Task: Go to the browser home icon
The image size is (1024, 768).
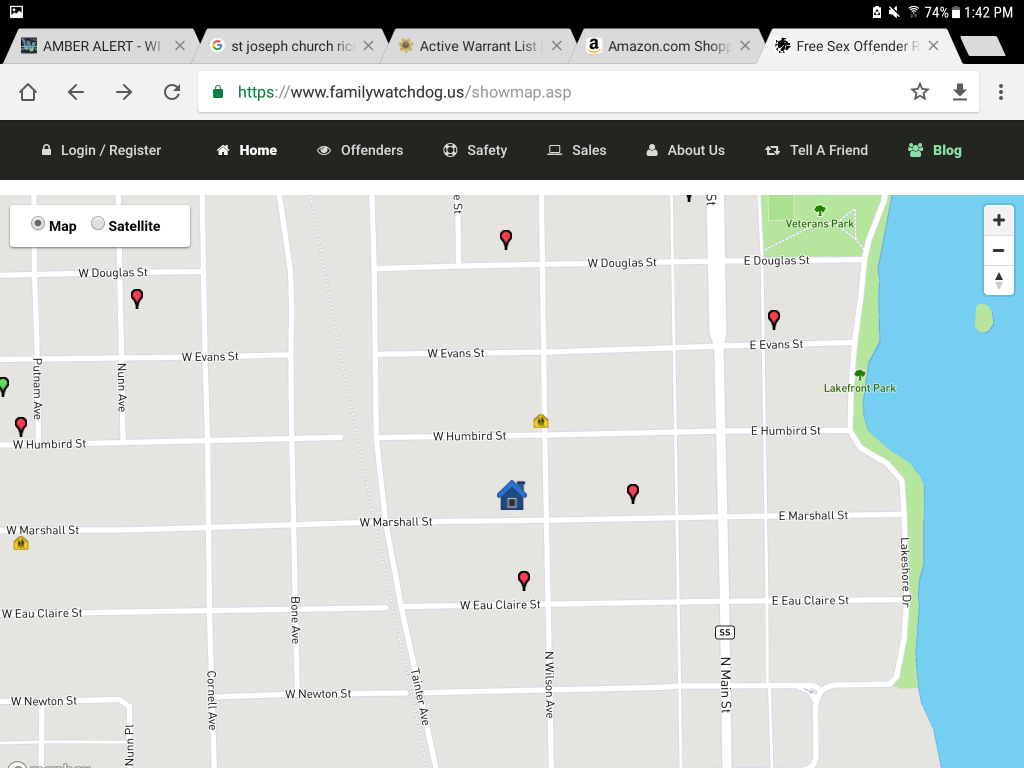Action: (x=28, y=92)
